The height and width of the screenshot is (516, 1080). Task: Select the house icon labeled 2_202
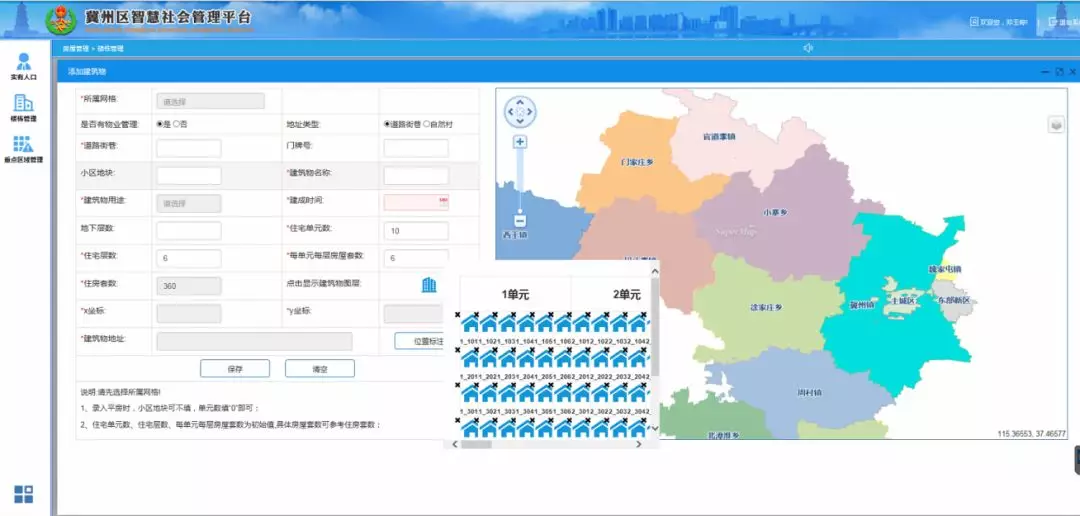[x=600, y=359]
